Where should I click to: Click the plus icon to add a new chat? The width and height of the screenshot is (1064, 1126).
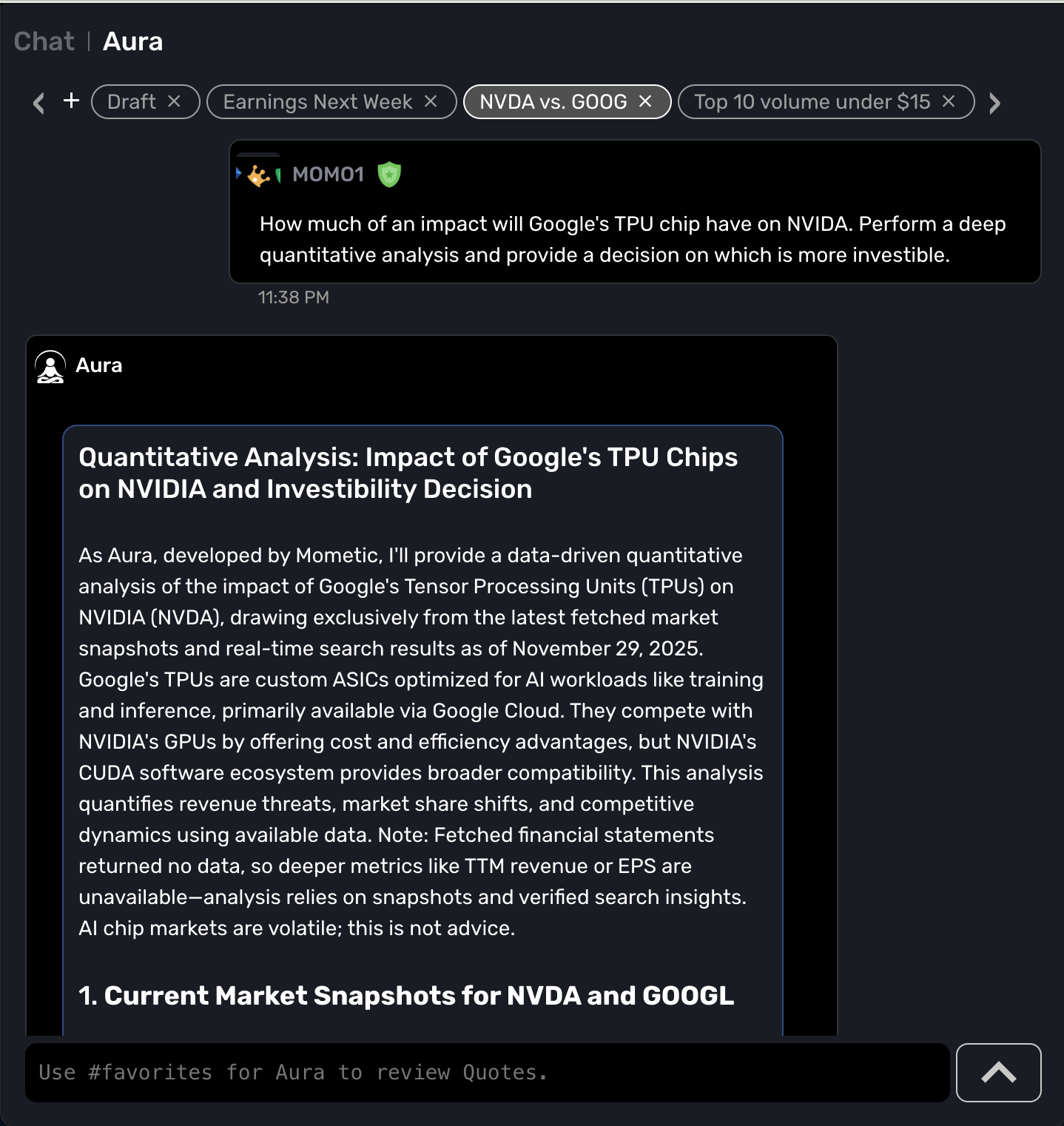[x=71, y=101]
